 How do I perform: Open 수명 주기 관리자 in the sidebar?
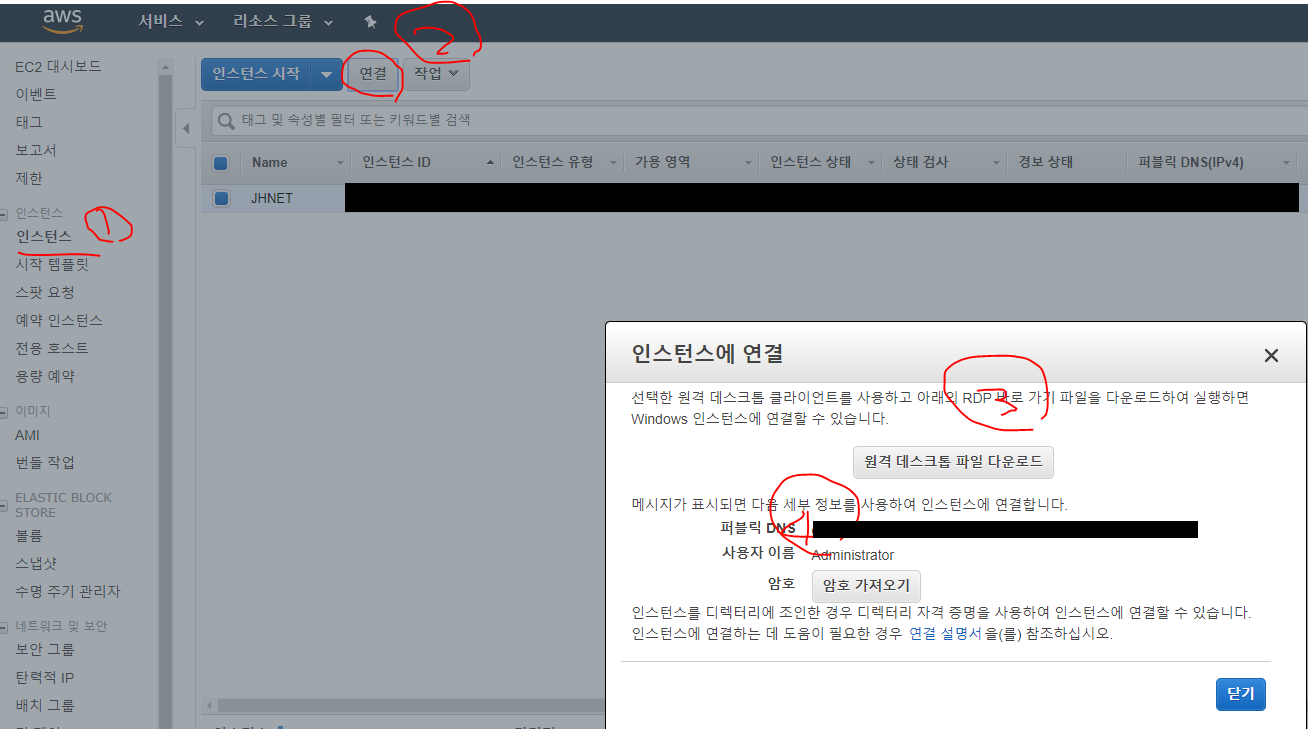pyautogui.click(x=68, y=591)
